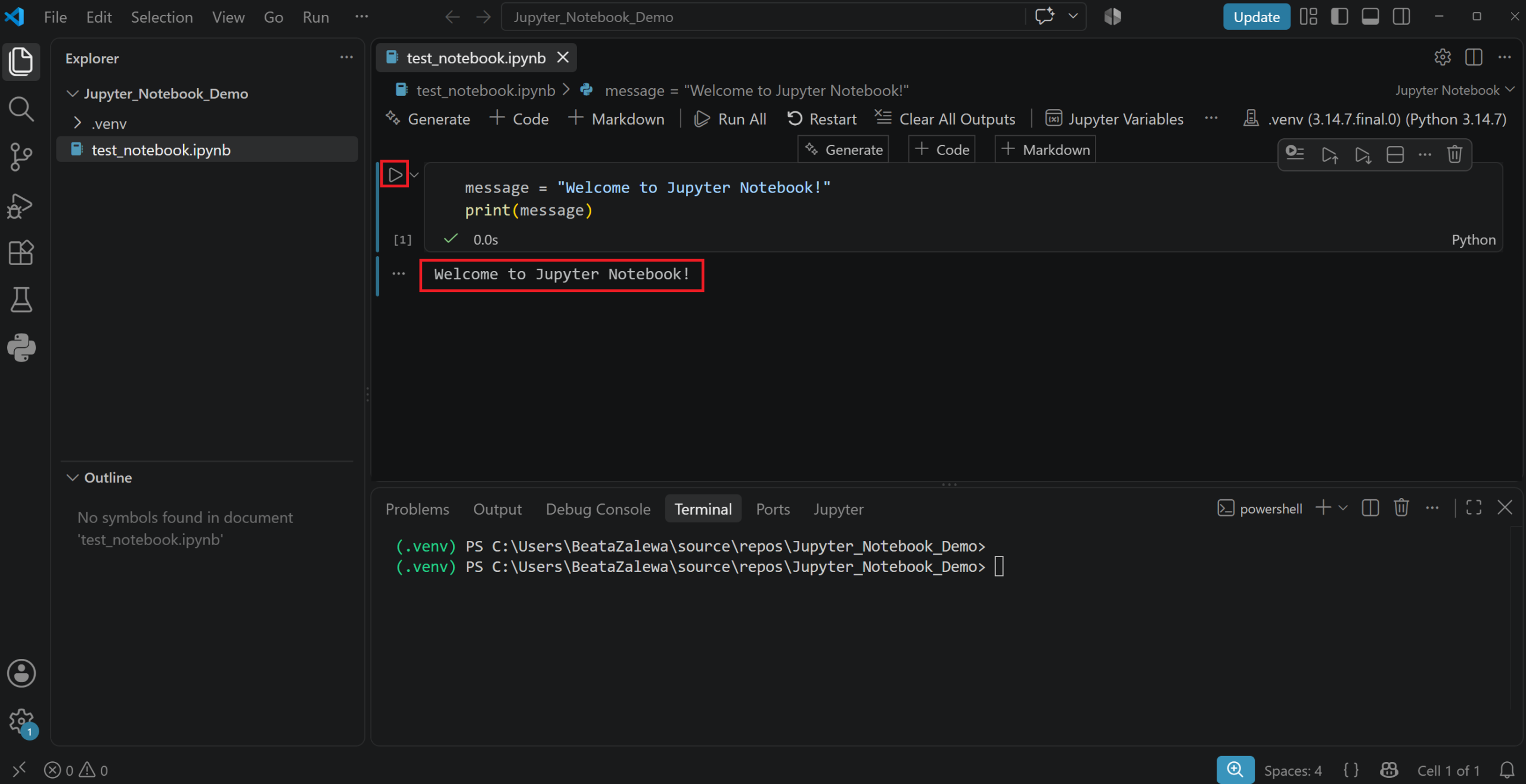Open Explorer views and more actions ellipsis
1526x784 pixels.
tap(346, 58)
